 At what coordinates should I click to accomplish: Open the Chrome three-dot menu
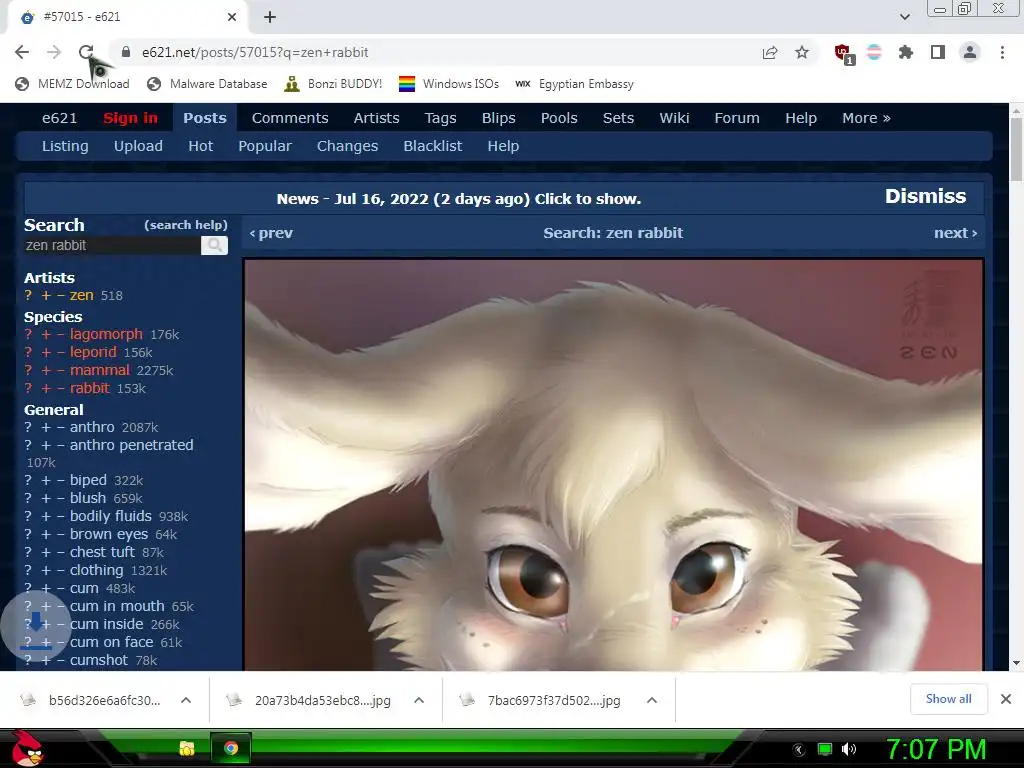coord(1002,52)
